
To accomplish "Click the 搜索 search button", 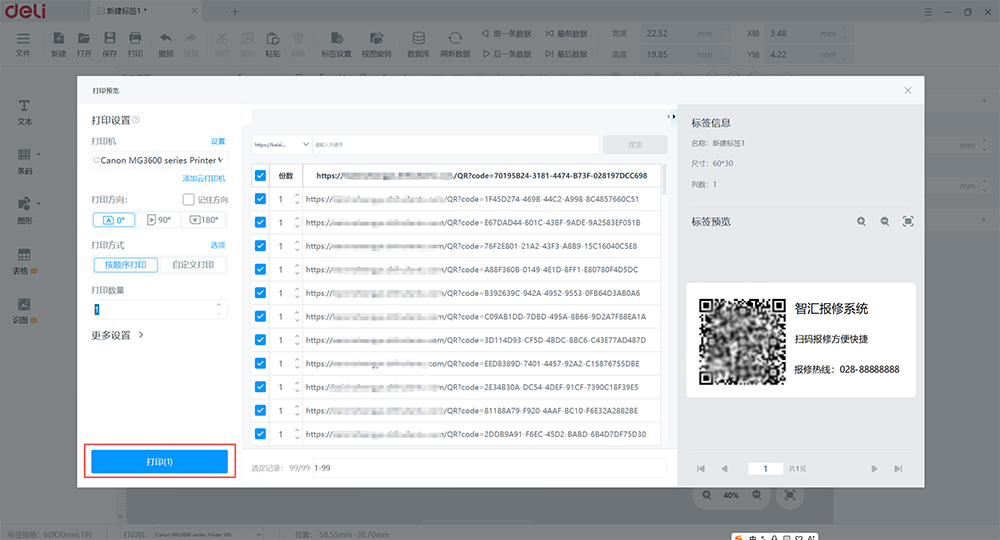I will pyautogui.click(x=635, y=145).
